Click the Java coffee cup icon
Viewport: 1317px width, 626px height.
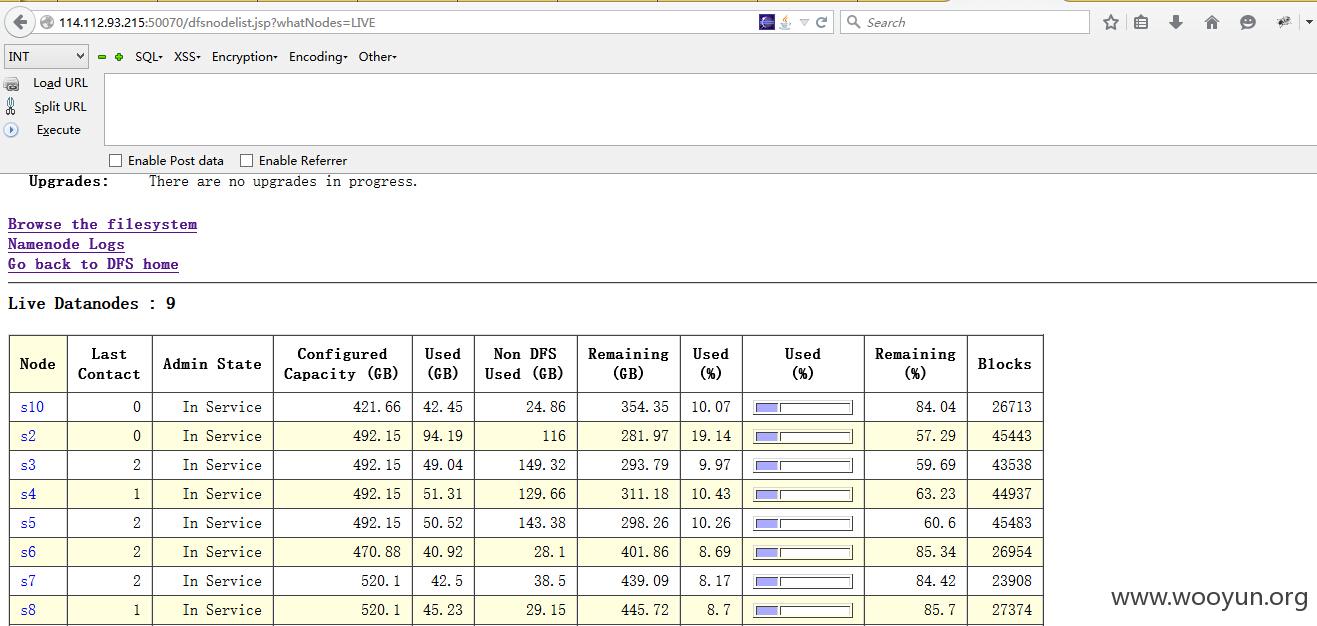pyautogui.click(x=786, y=22)
